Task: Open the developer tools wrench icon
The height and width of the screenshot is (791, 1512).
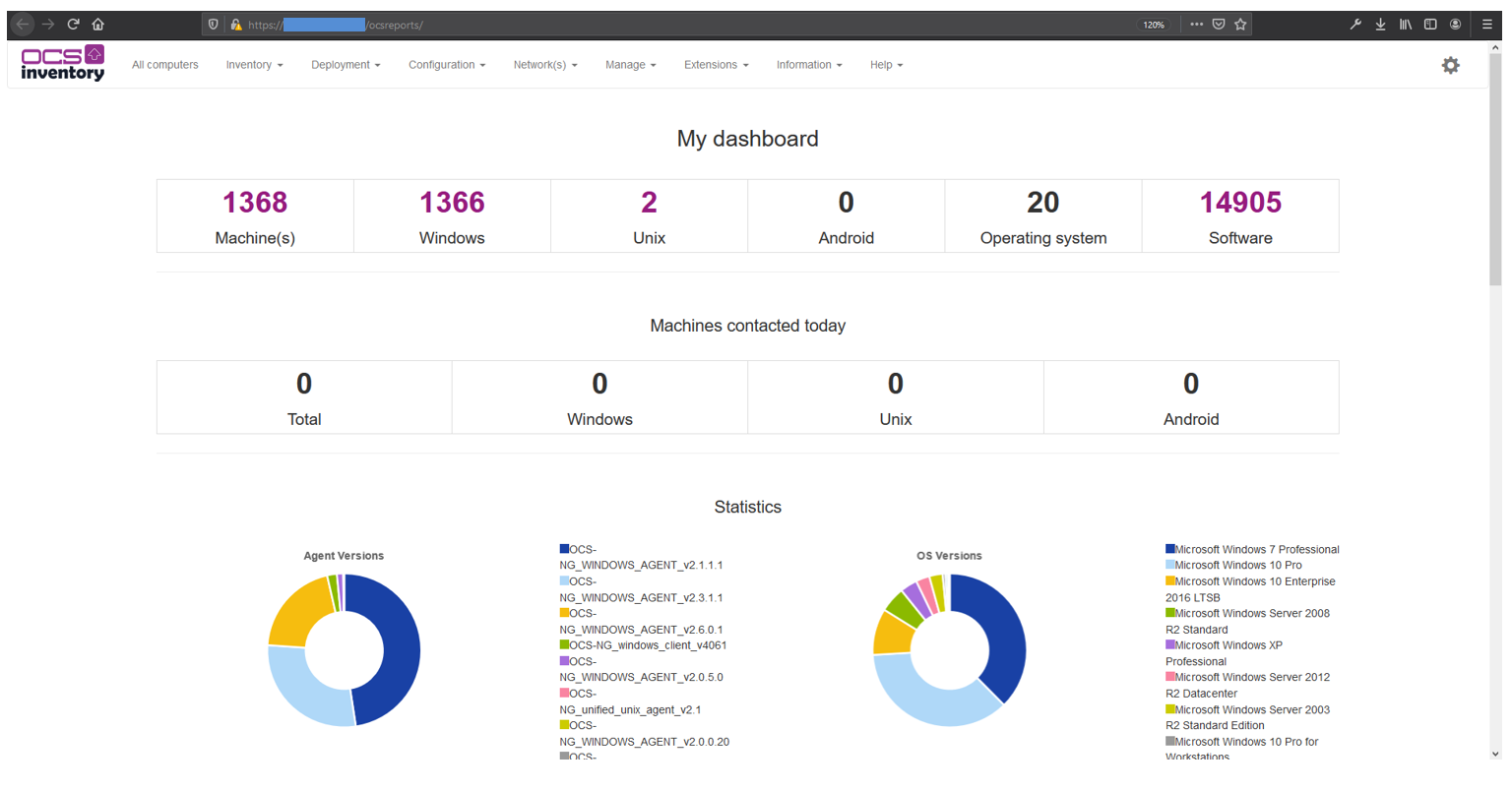Action: coord(1355,25)
